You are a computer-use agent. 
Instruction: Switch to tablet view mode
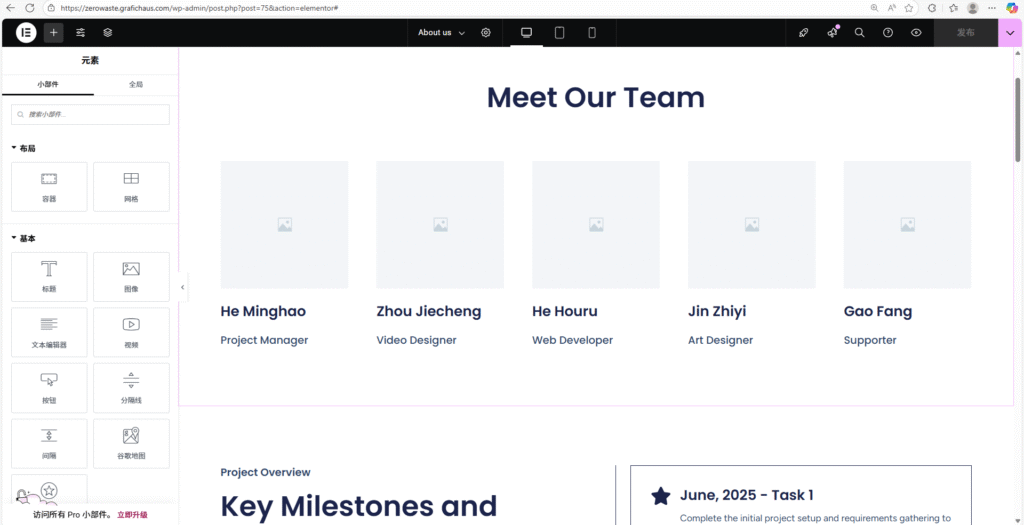pyautogui.click(x=559, y=32)
